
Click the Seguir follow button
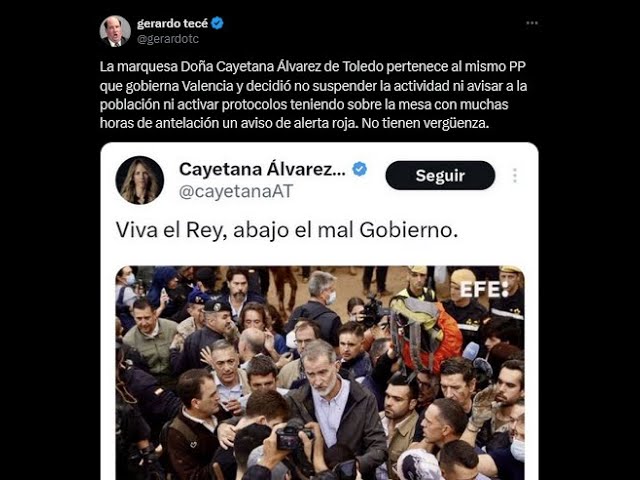click(440, 176)
